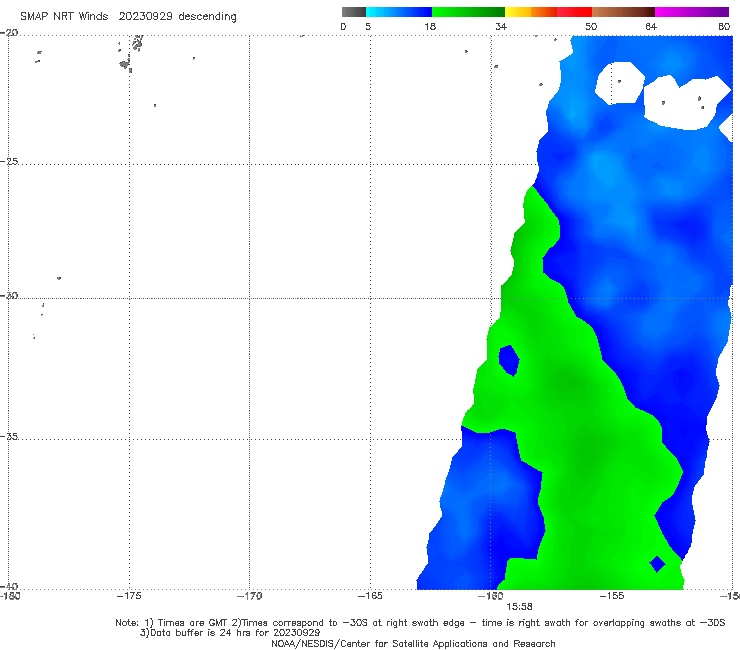Click the latitude label '-35' on the left axis
The image size is (740, 650).
coord(9,436)
